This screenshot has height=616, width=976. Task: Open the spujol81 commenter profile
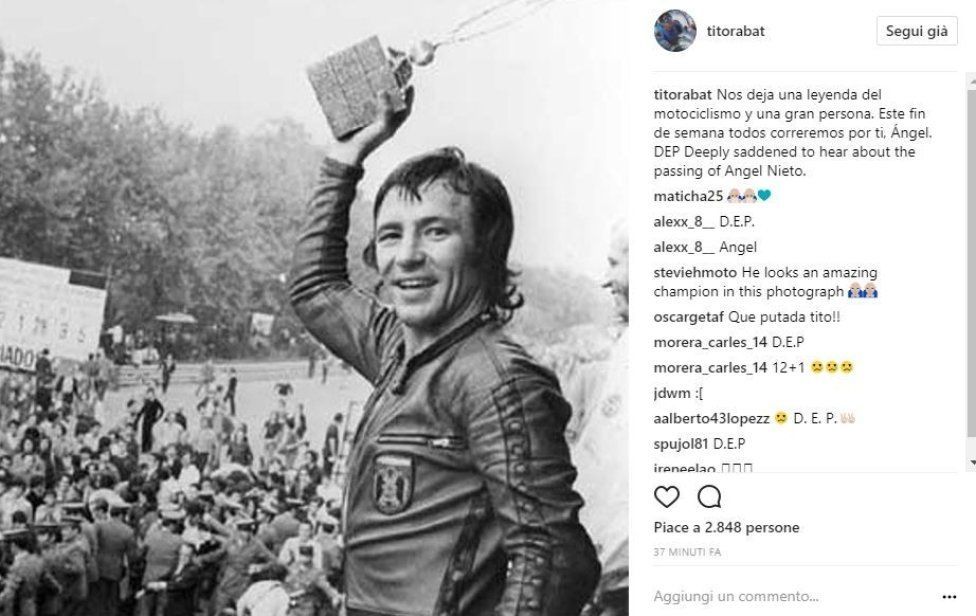click(681, 444)
